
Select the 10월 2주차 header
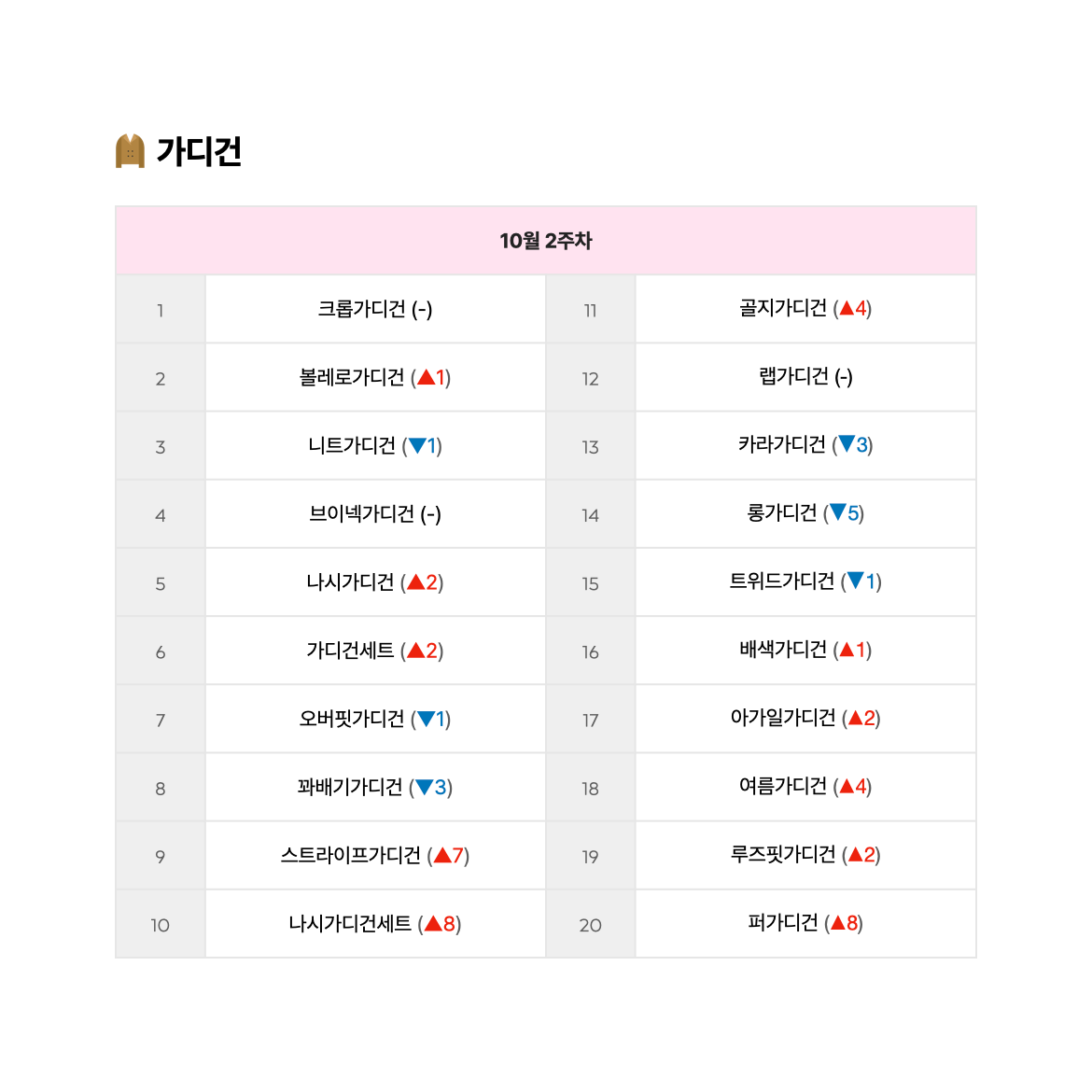546,241
